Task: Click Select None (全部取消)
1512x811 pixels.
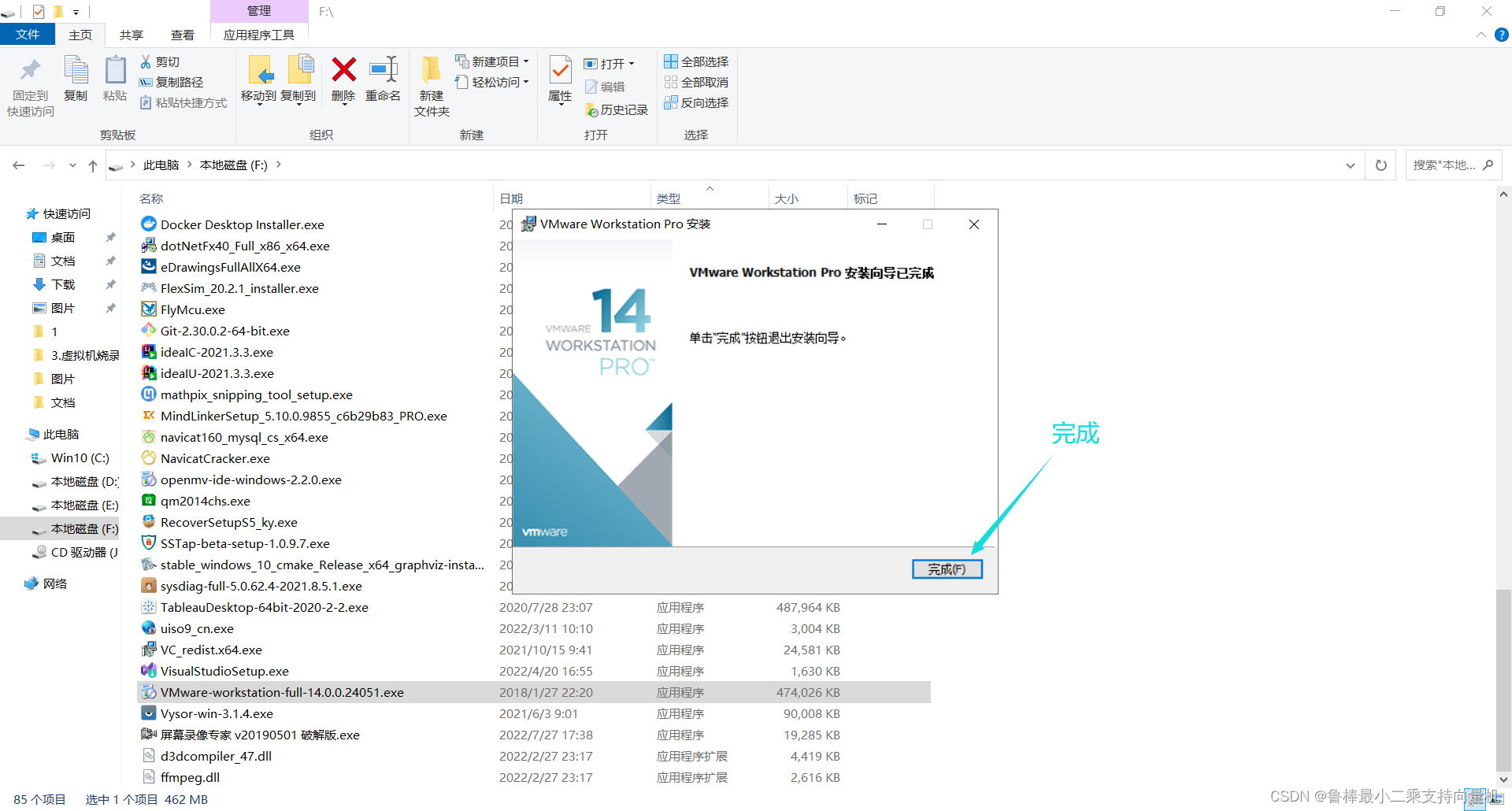Action: pyautogui.click(x=696, y=82)
